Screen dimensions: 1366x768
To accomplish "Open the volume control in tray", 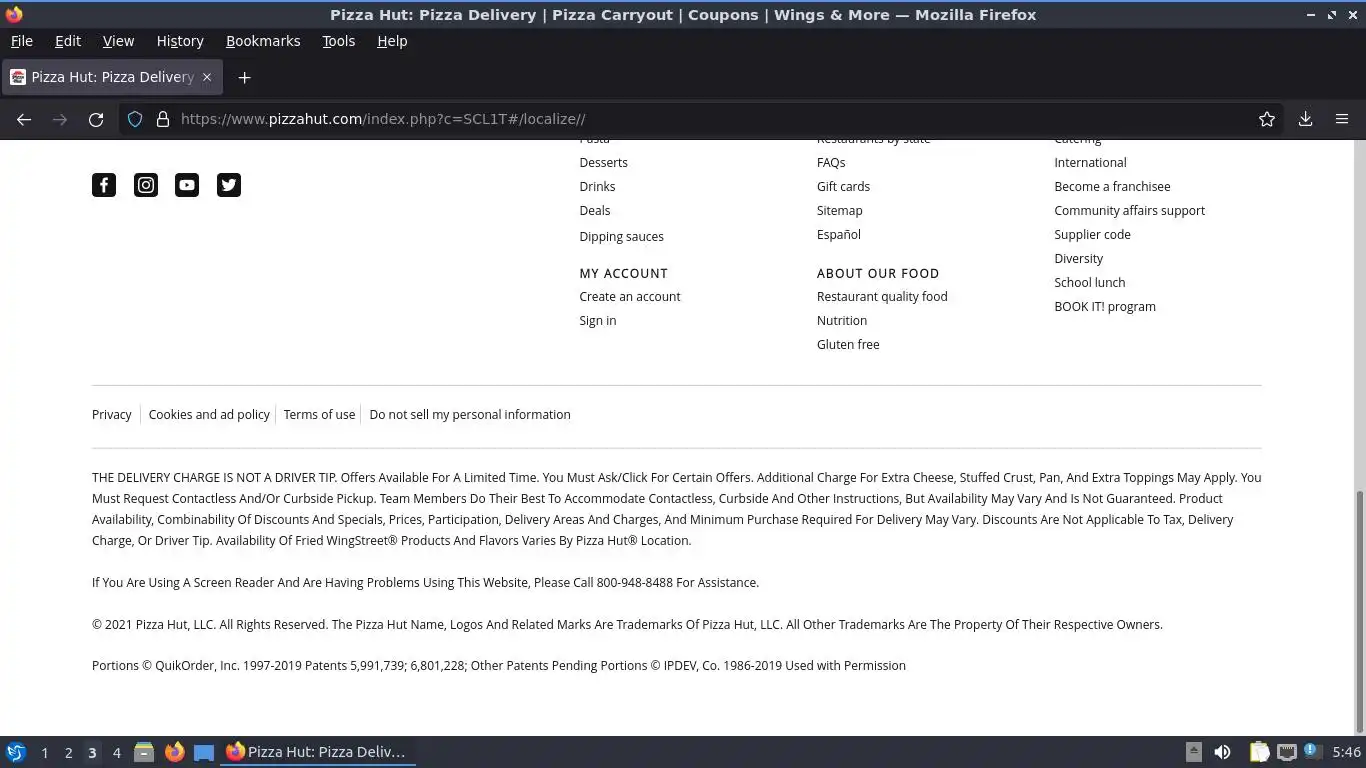I will coord(1223,752).
